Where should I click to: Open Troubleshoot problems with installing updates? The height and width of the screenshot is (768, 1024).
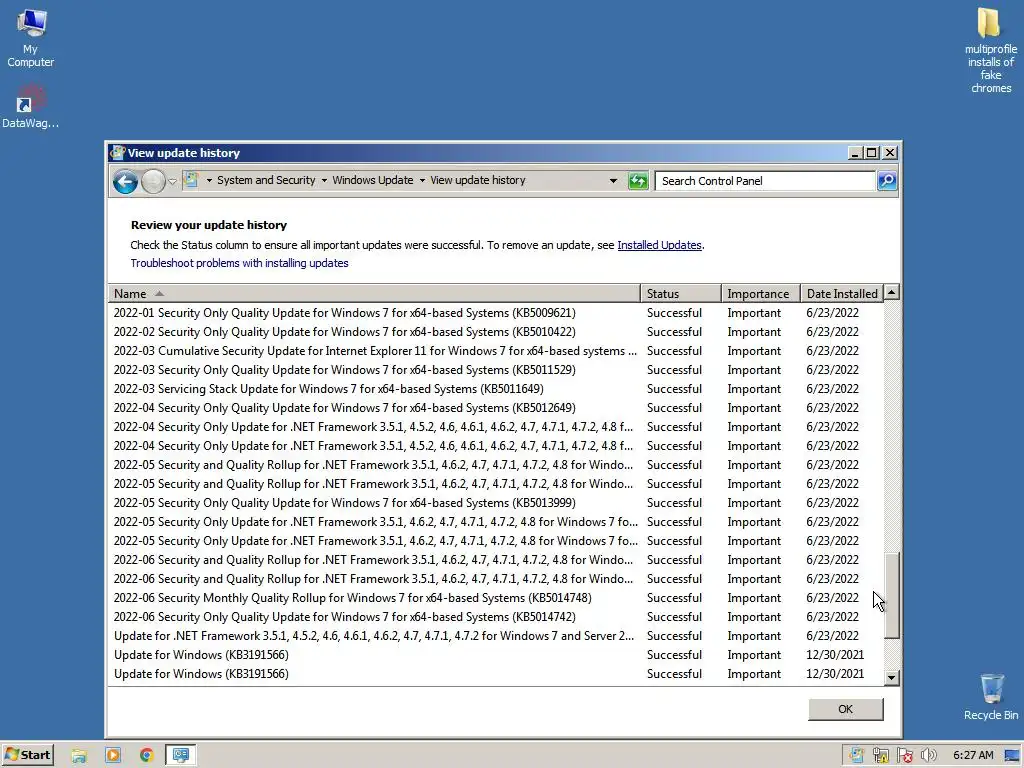coord(239,263)
